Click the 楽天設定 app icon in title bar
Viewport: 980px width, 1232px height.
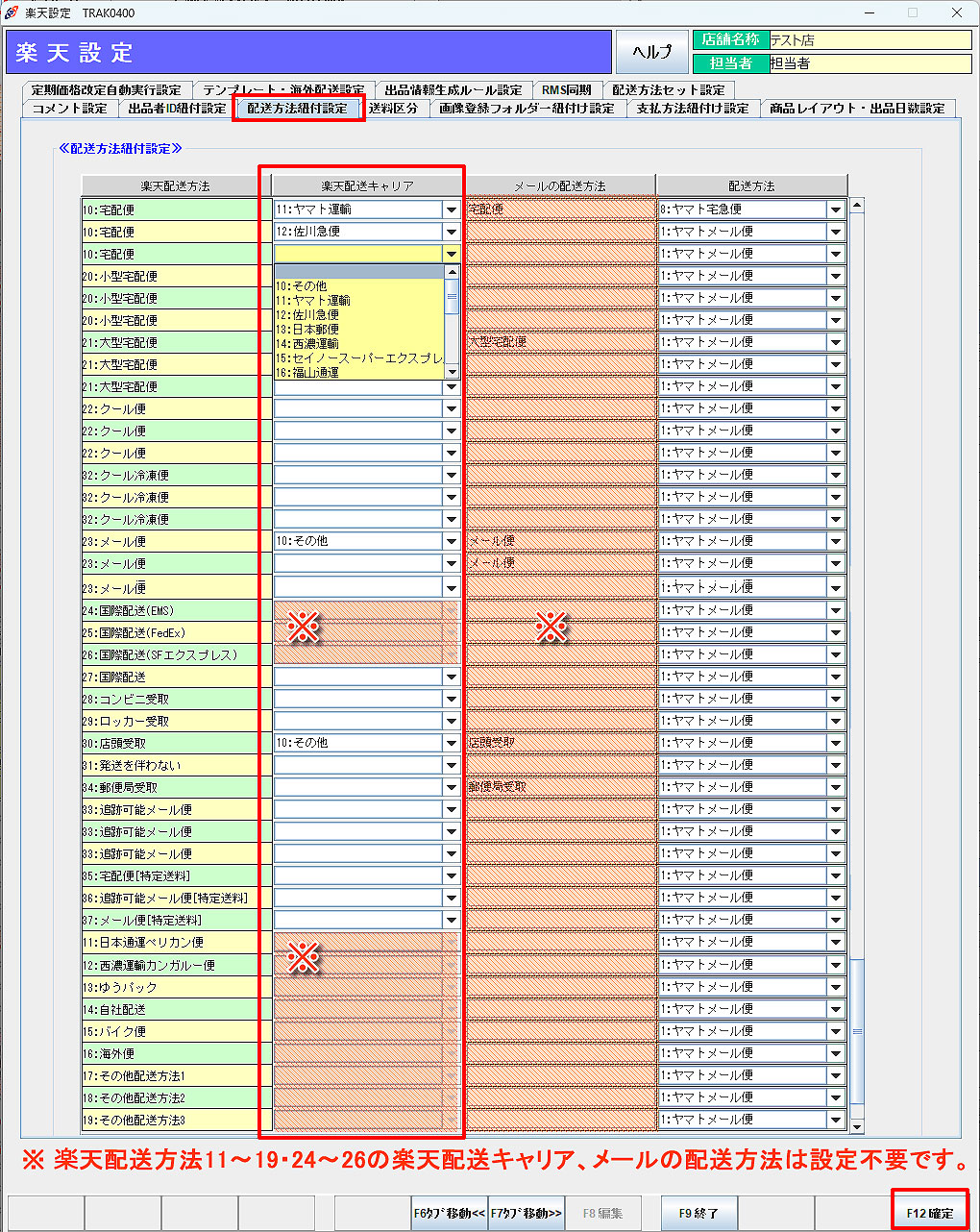click(12, 12)
